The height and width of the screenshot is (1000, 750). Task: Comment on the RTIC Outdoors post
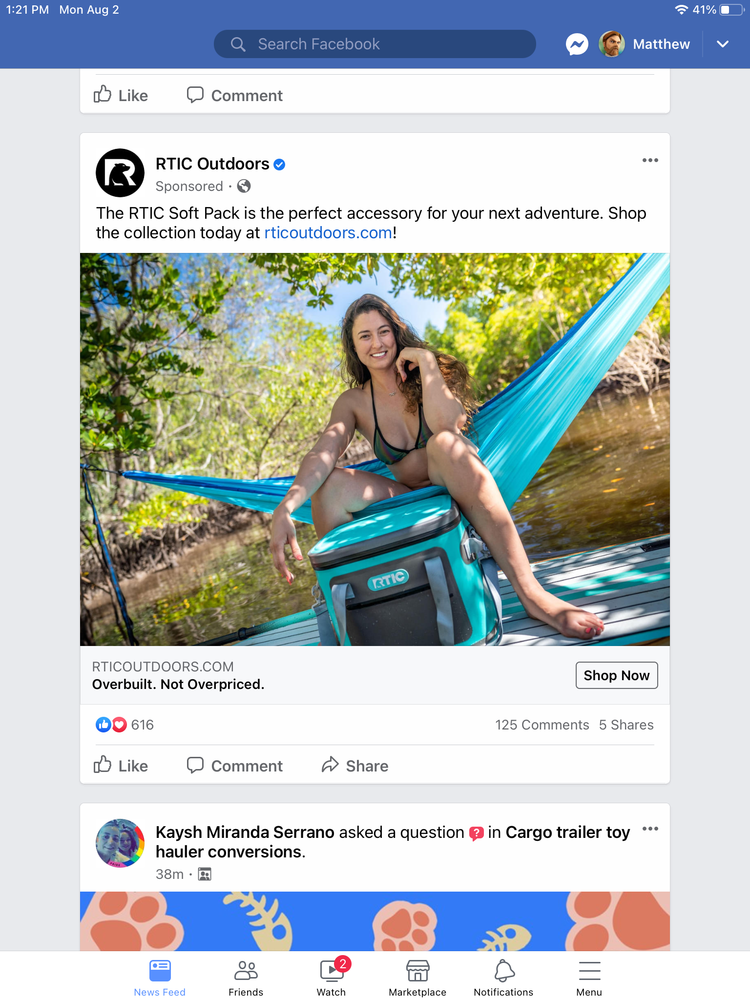pyautogui.click(x=235, y=766)
